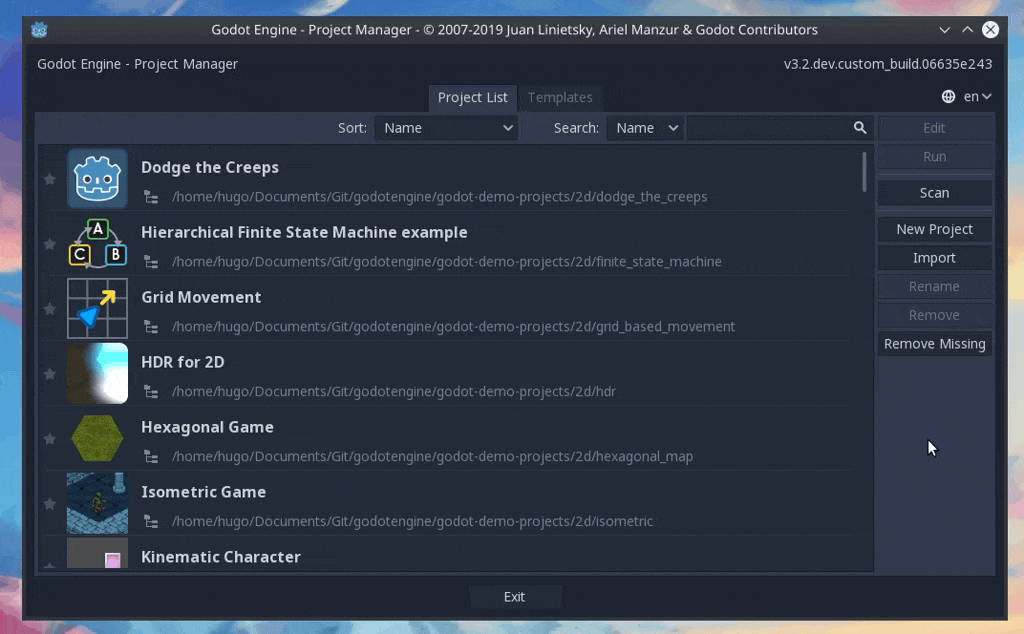Click the Hexagonal Game project icon
This screenshot has height=634, width=1024.
(x=97, y=438)
